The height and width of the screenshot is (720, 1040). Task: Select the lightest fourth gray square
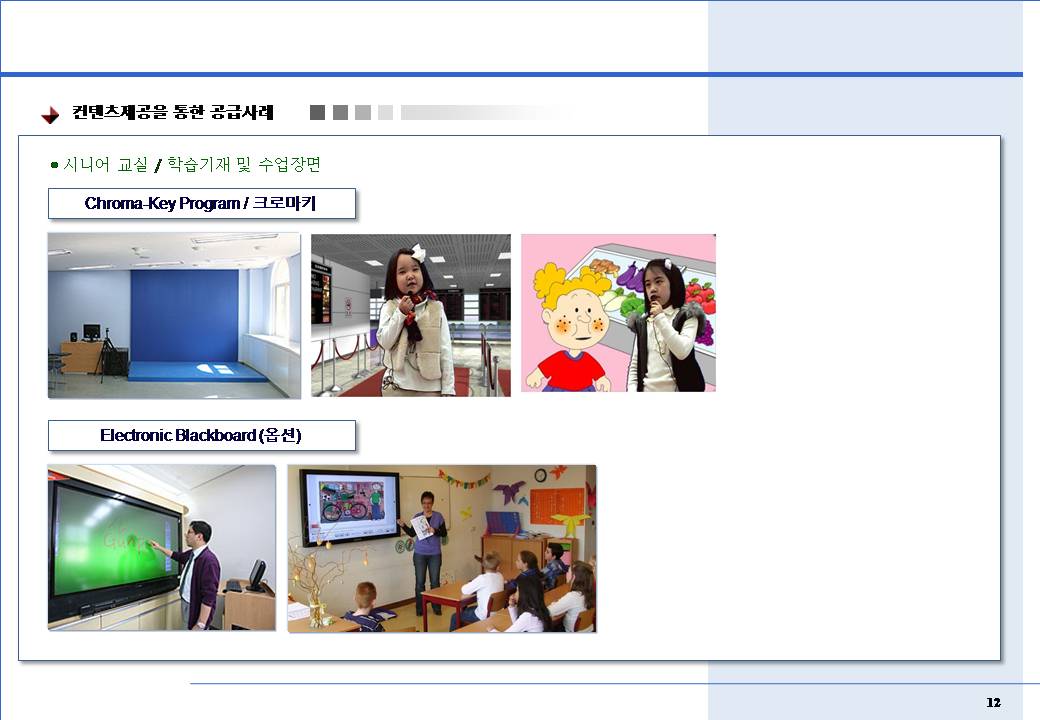(x=386, y=113)
